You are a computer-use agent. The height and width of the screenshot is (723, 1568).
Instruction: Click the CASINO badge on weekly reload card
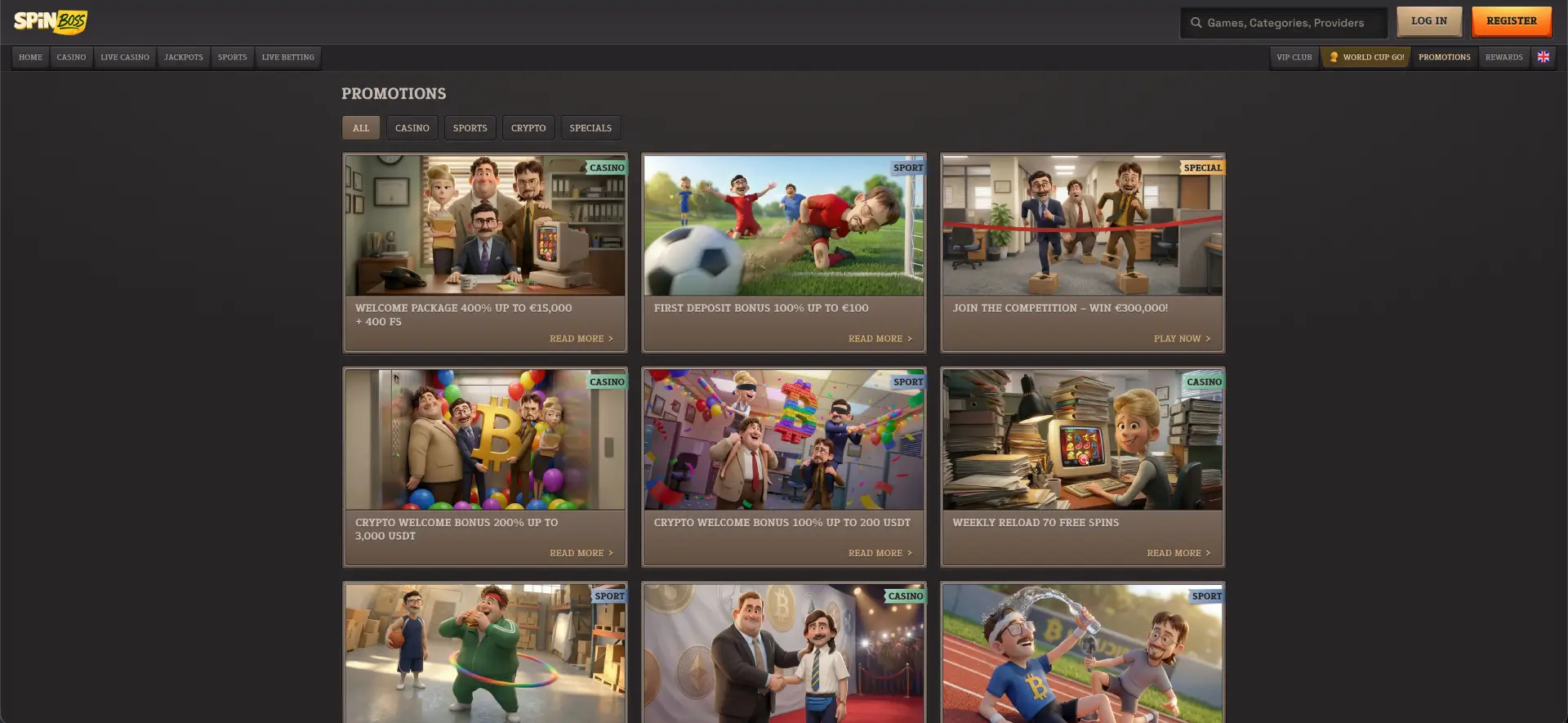[1204, 382]
